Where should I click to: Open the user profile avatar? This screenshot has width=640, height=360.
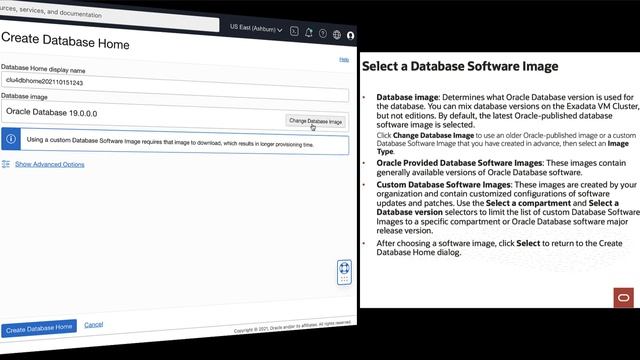tap(350, 36)
